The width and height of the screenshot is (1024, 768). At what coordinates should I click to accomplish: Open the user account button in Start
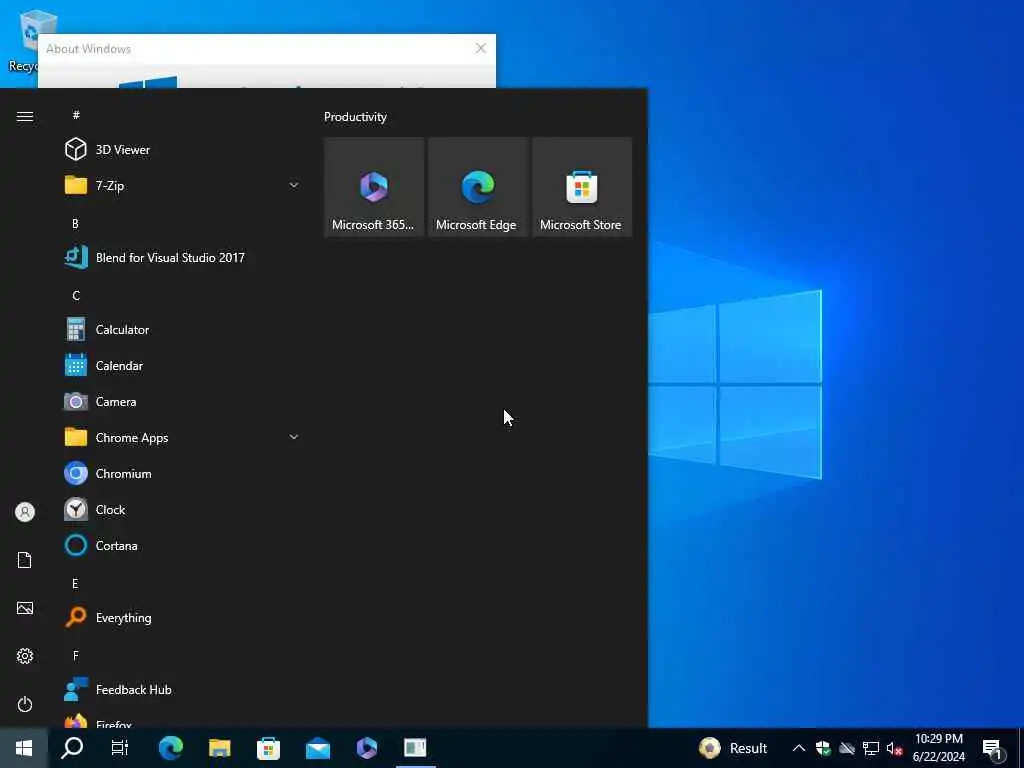tap(25, 512)
